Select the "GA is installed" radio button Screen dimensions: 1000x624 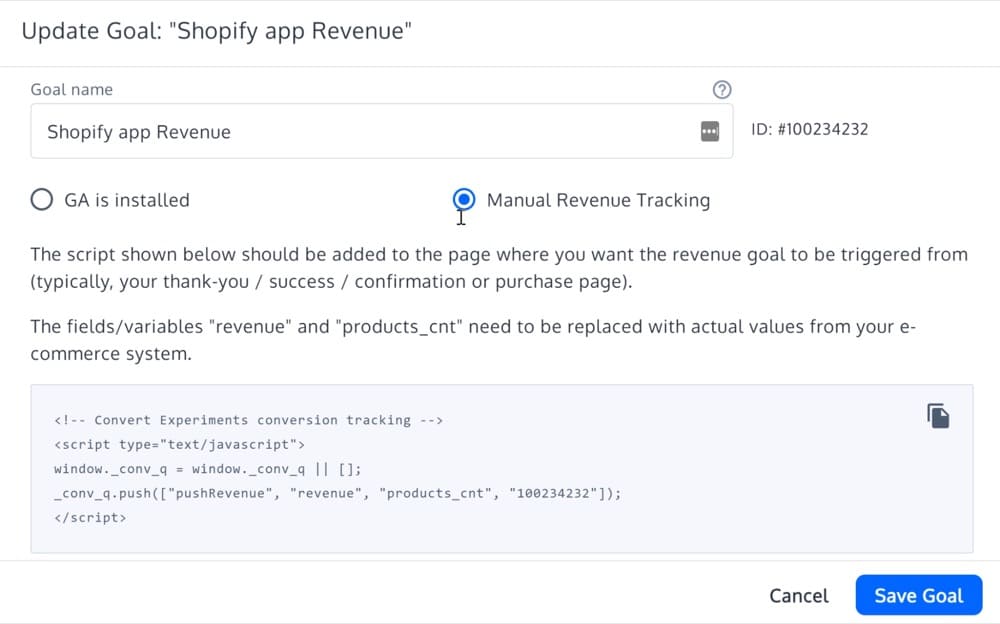(42, 200)
